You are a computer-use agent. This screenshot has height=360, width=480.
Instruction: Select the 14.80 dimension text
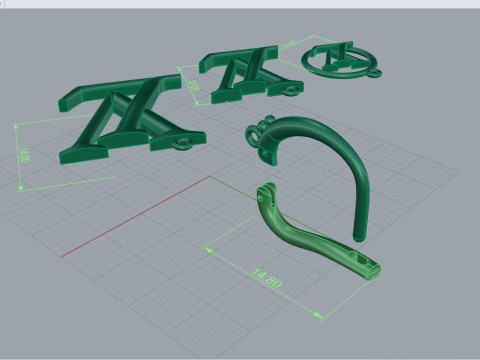pos(267,278)
